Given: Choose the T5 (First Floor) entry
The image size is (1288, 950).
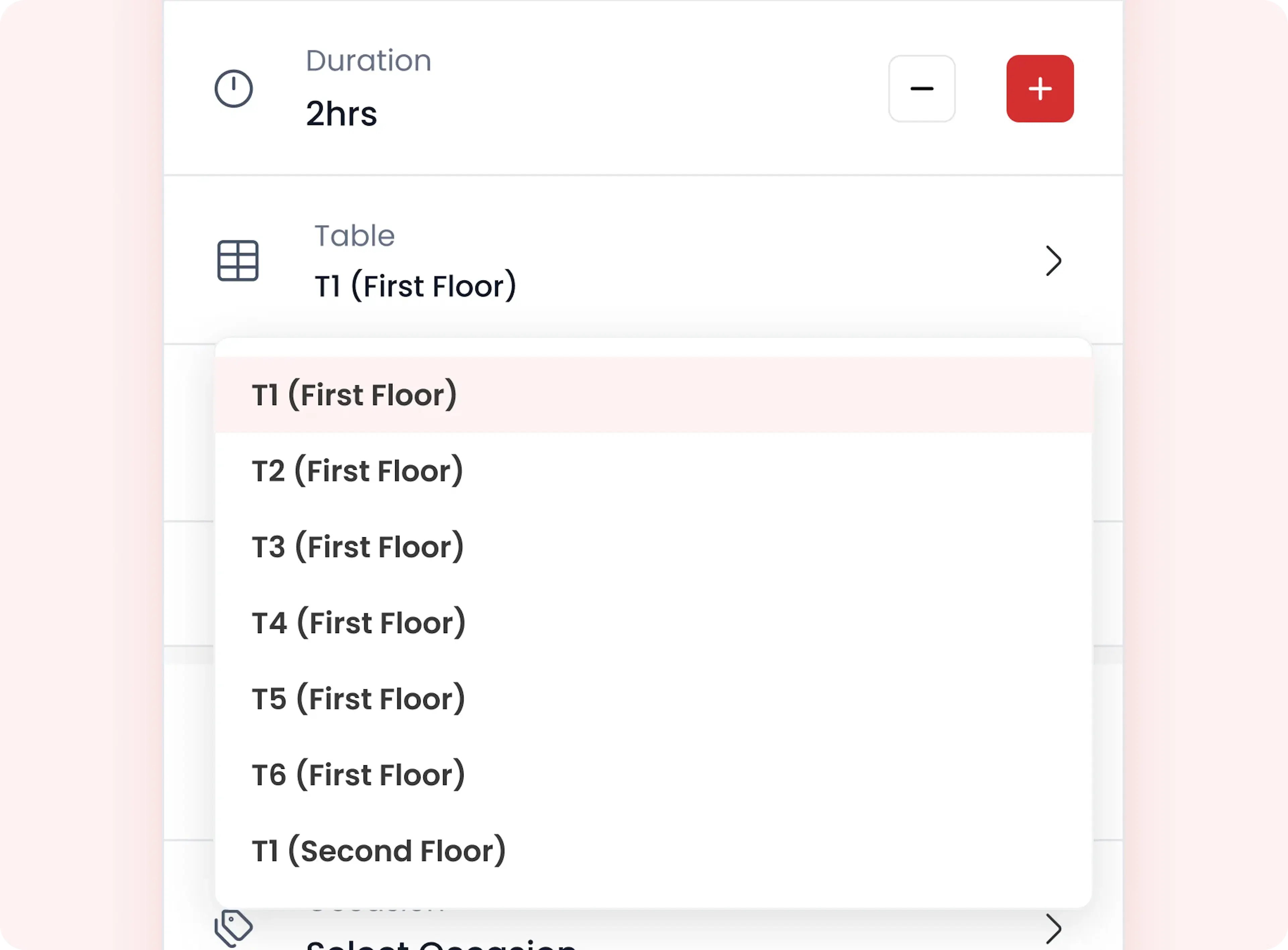Looking at the screenshot, I should (358, 699).
